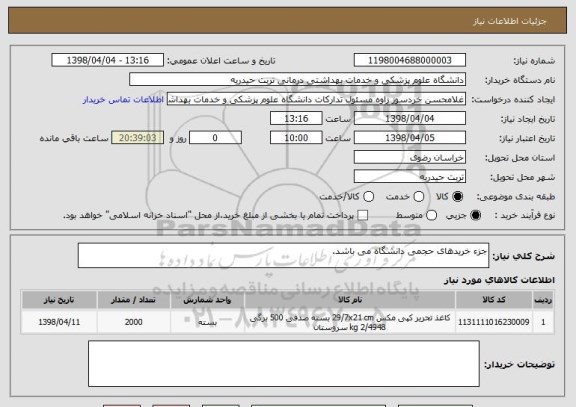
Task: Click the remaining days field showing 0
Action: point(215,138)
